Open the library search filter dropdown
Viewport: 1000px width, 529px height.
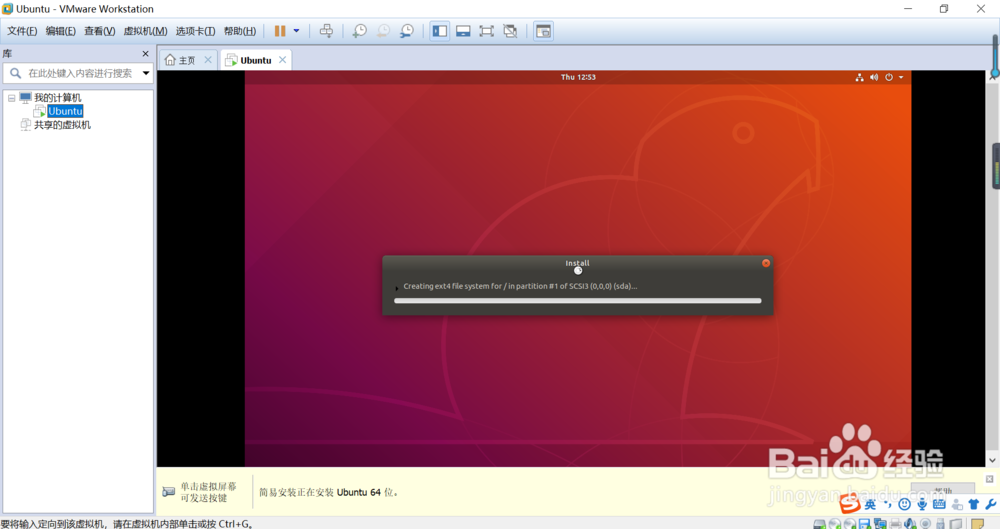point(146,73)
